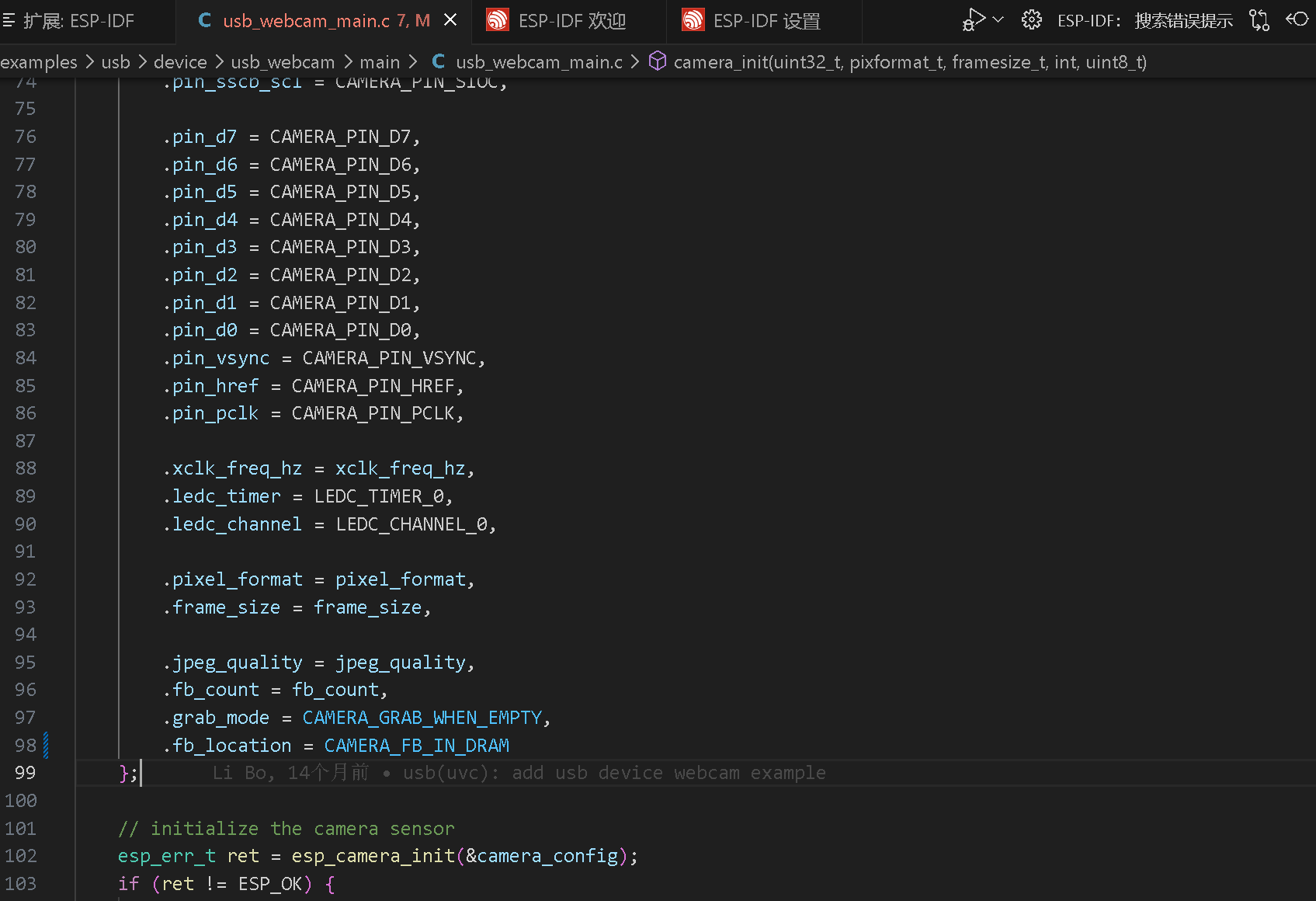Select usb_webcam_main.c in the breadcrumb
Viewport: 1316px width, 901px height.
[x=539, y=62]
